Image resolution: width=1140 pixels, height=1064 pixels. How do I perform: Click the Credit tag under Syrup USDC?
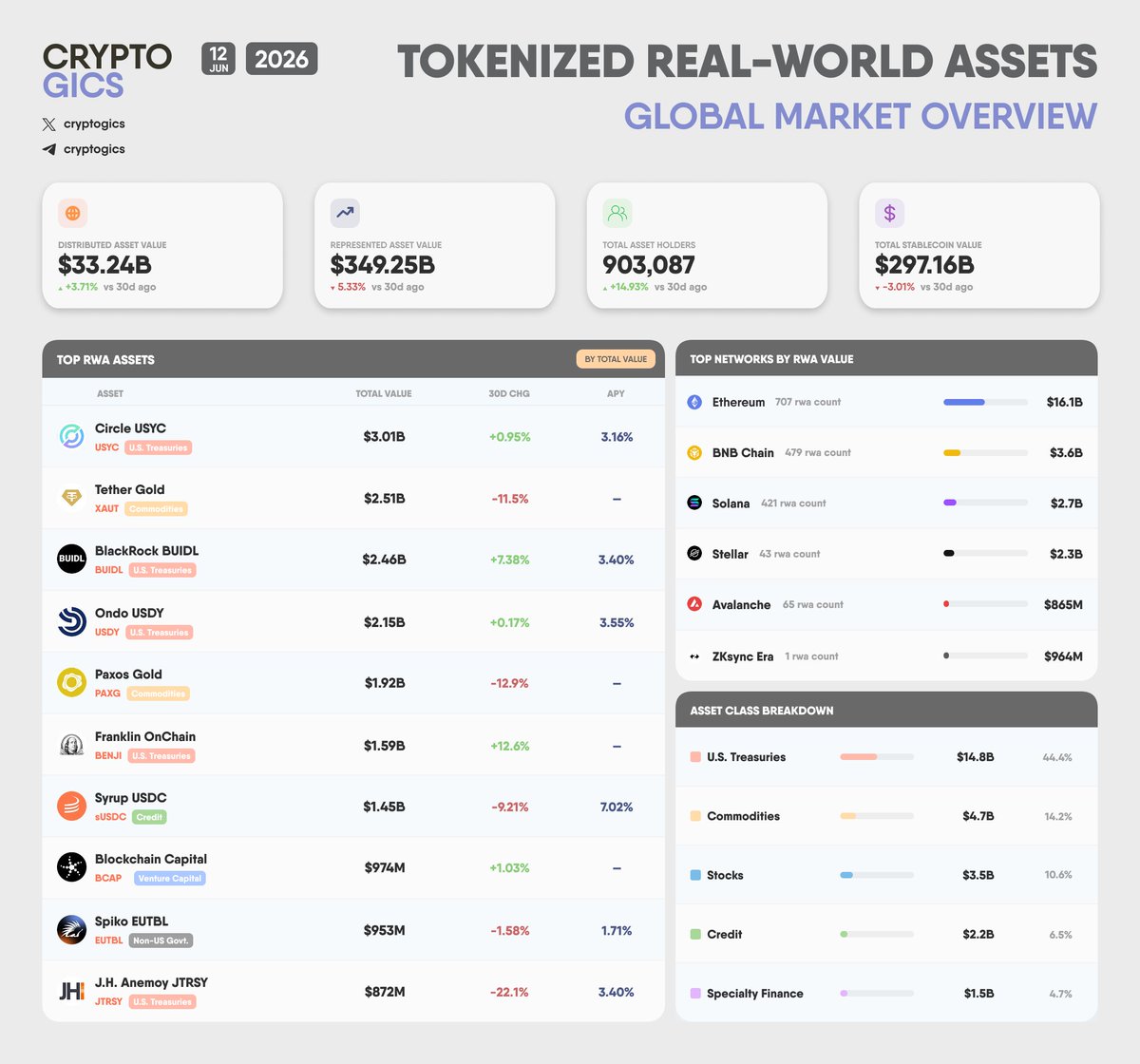pos(149,817)
